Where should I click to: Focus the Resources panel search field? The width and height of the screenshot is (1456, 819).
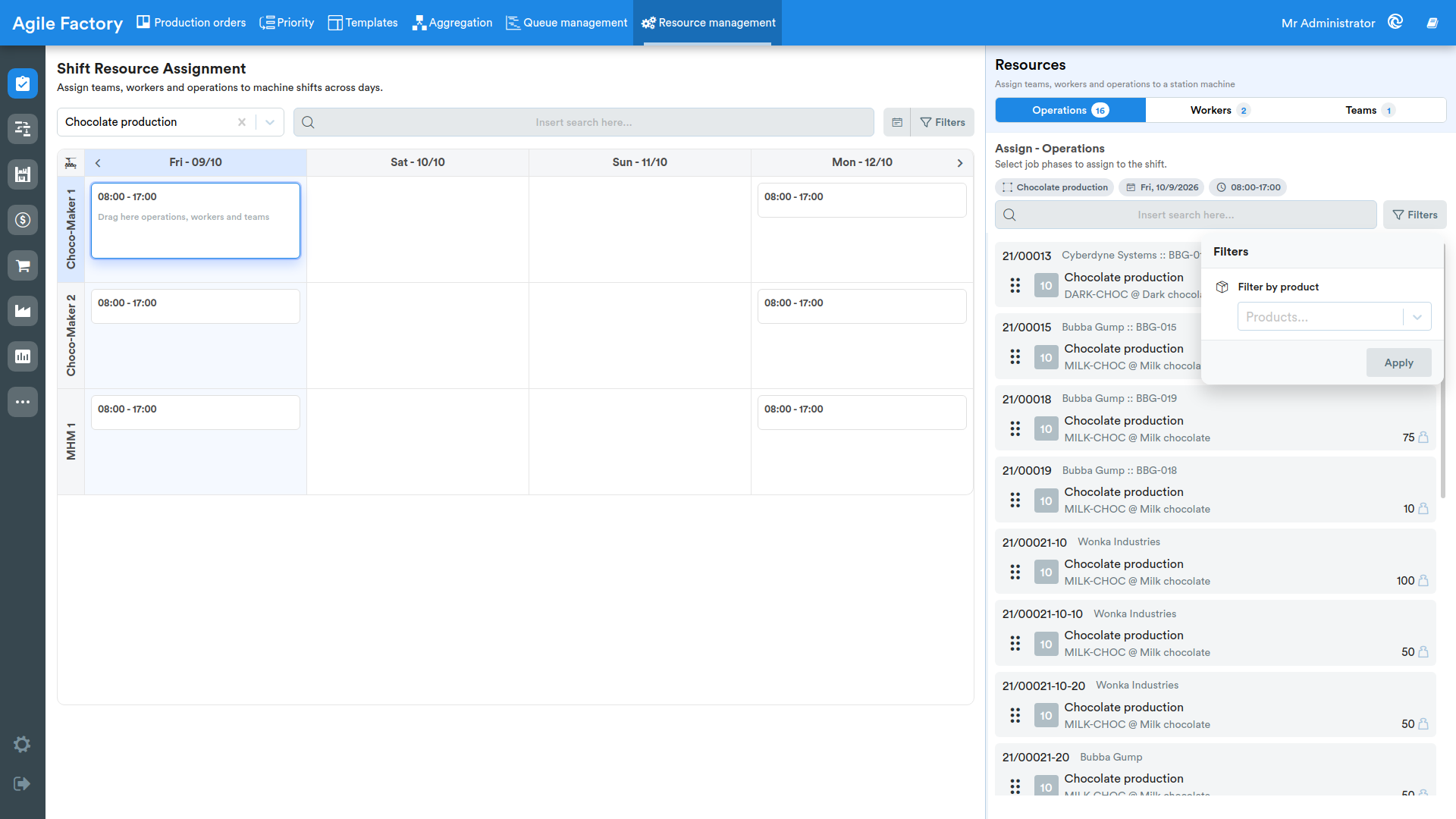pos(1186,215)
